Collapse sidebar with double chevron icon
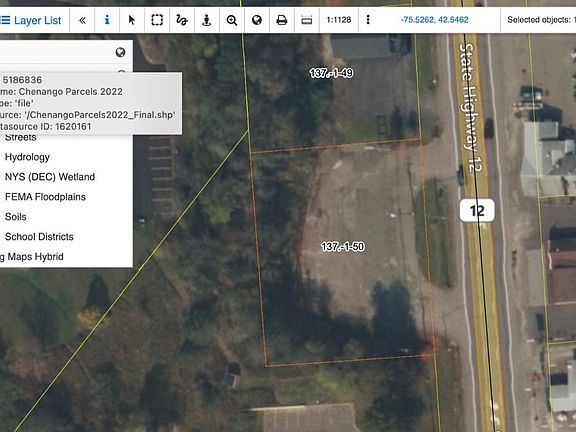This screenshot has width=576, height=432. (x=82, y=20)
